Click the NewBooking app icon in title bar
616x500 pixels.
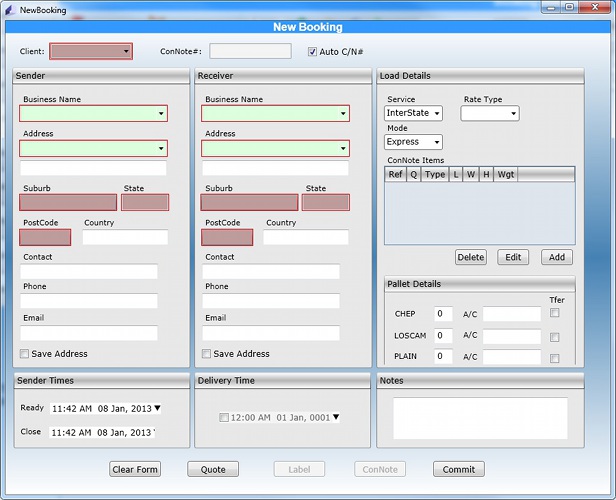tap(10, 10)
